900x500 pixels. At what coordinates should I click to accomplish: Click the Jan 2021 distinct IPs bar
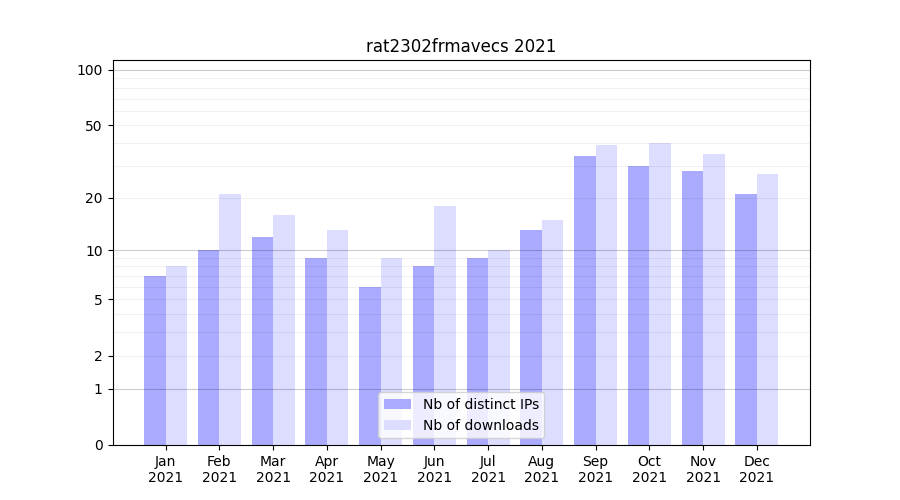(155, 360)
